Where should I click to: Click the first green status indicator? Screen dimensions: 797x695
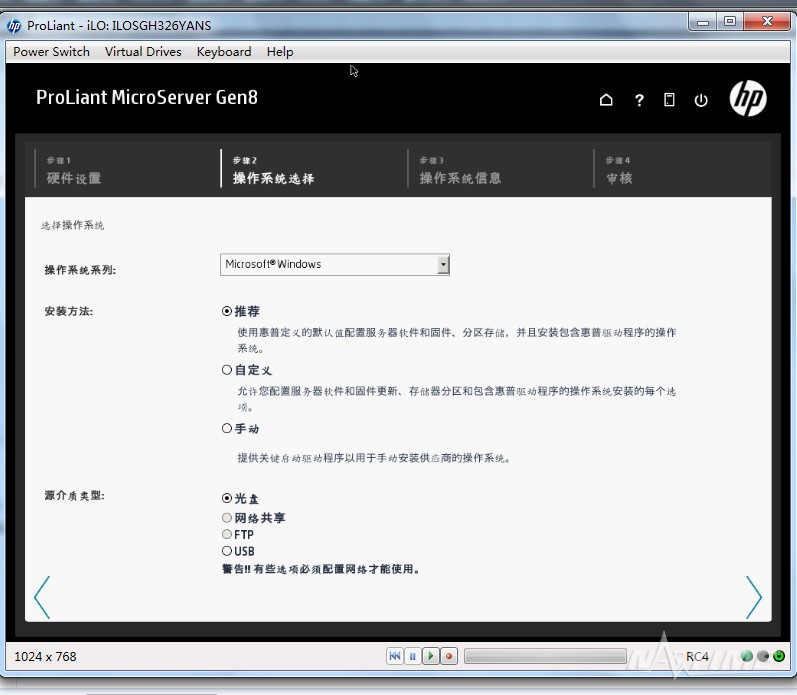coord(747,656)
